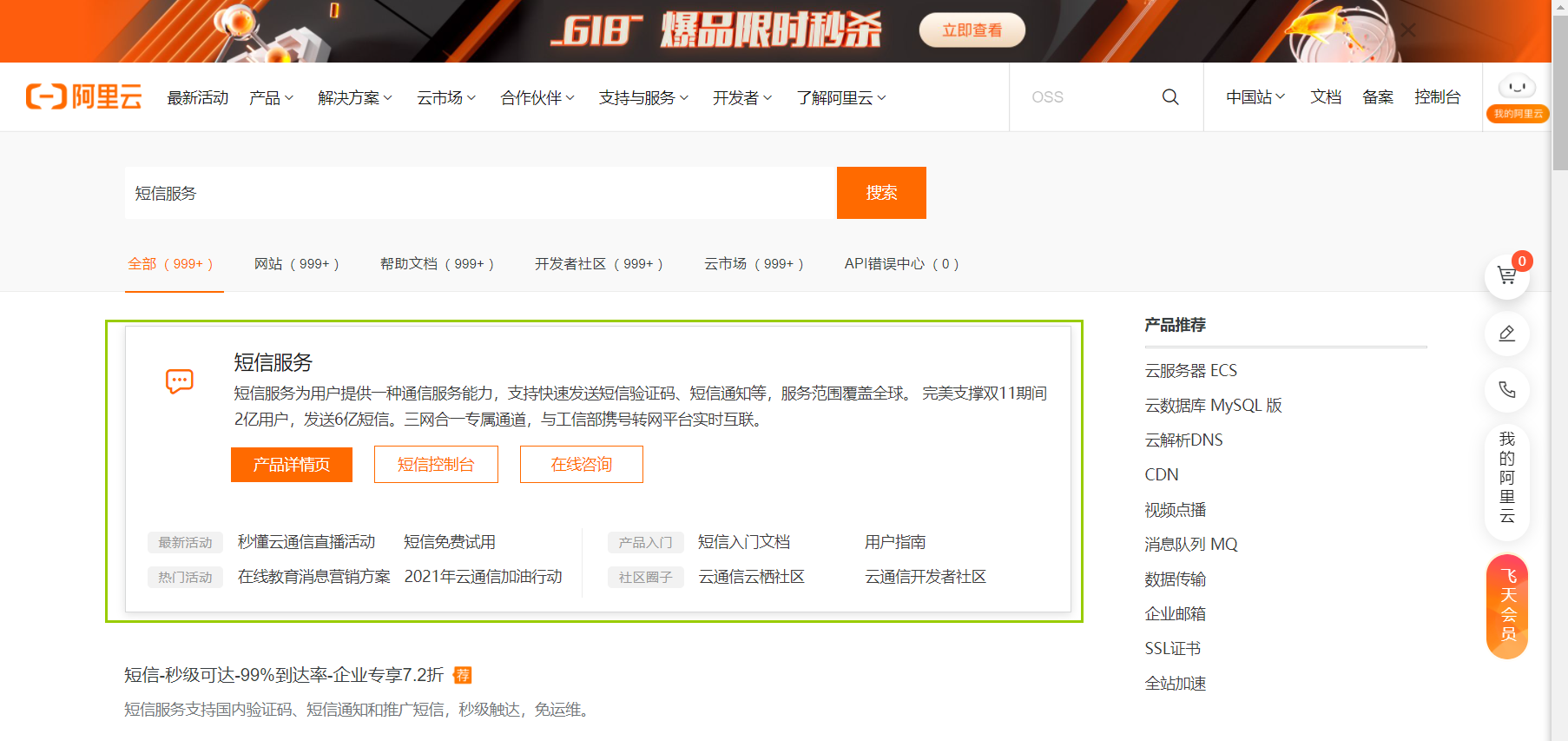Click the pencil feedback icon
Viewport: 1568px width, 741px height.
tap(1507, 333)
